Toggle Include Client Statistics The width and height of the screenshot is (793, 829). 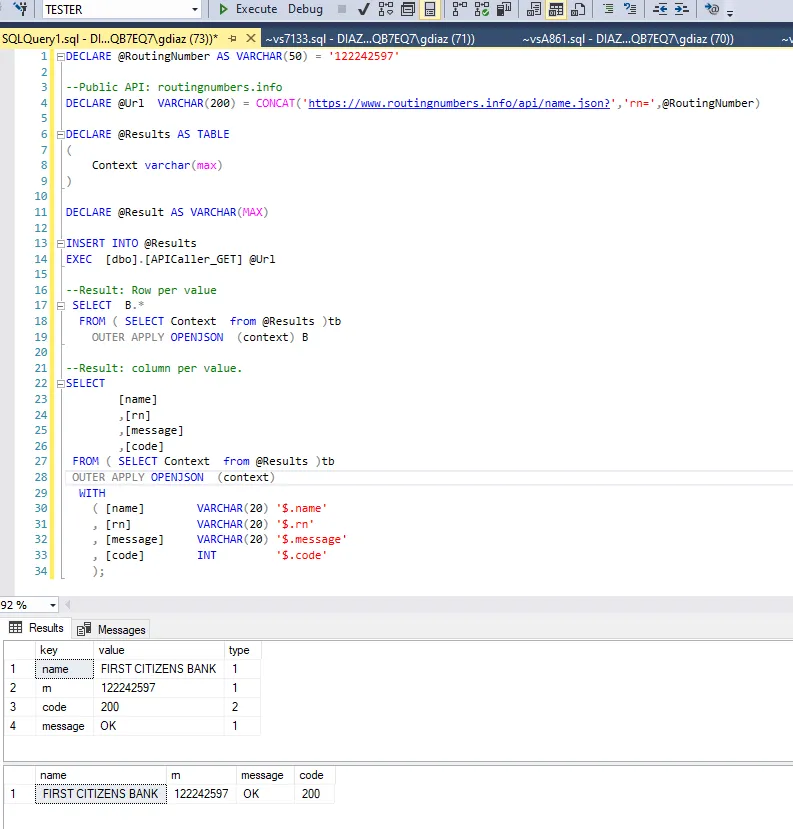coord(505,10)
